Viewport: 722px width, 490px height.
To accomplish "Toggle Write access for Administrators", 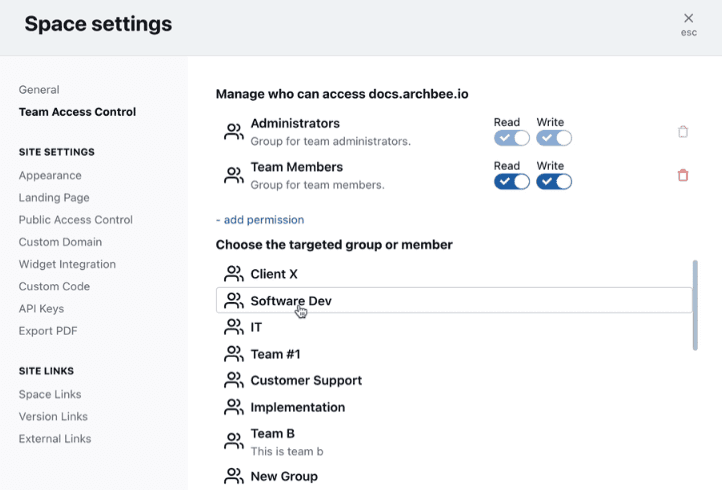I will pyautogui.click(x=554, y=138).
